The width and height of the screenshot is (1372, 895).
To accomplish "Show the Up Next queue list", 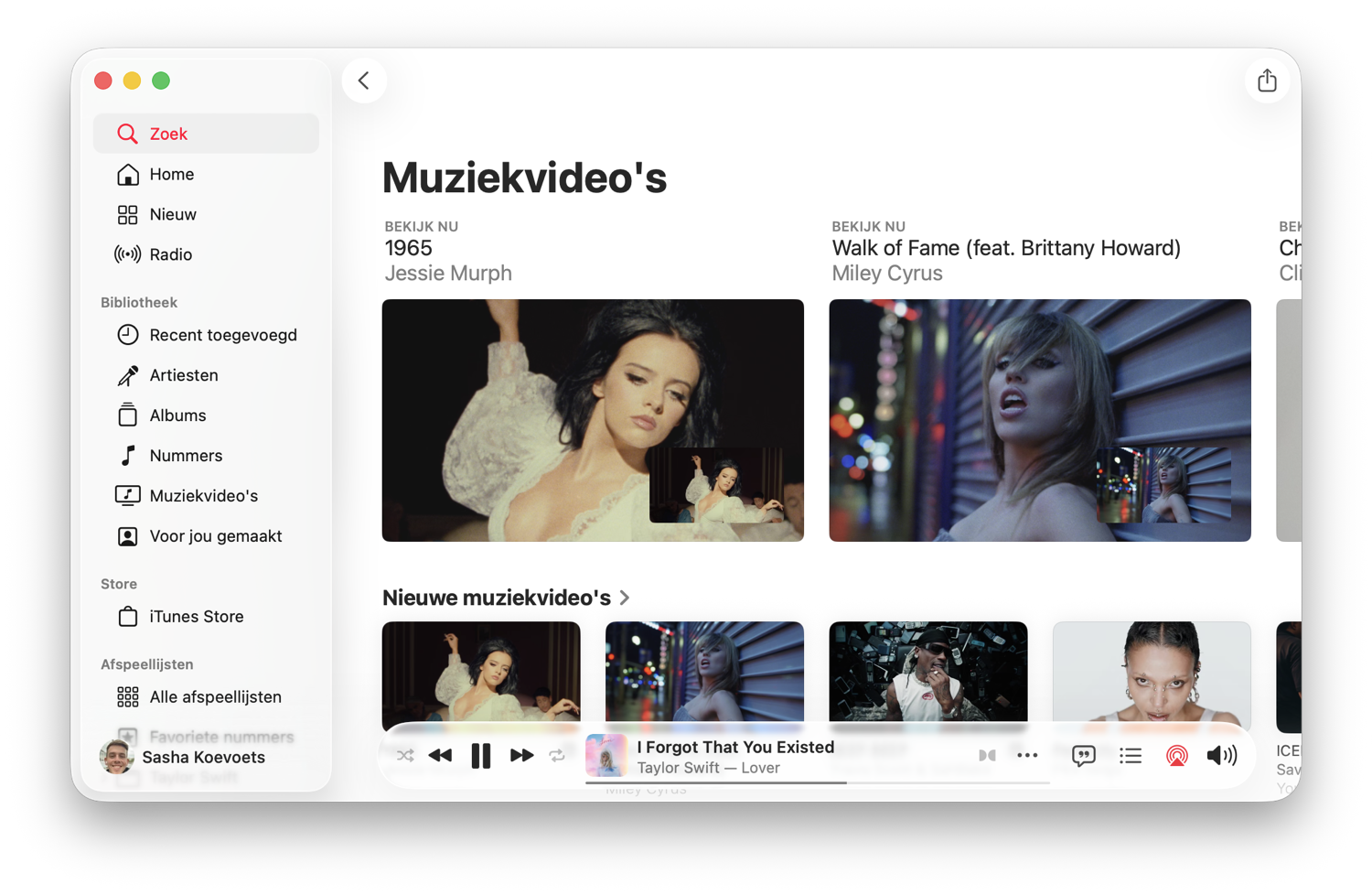I will 1131,756.
